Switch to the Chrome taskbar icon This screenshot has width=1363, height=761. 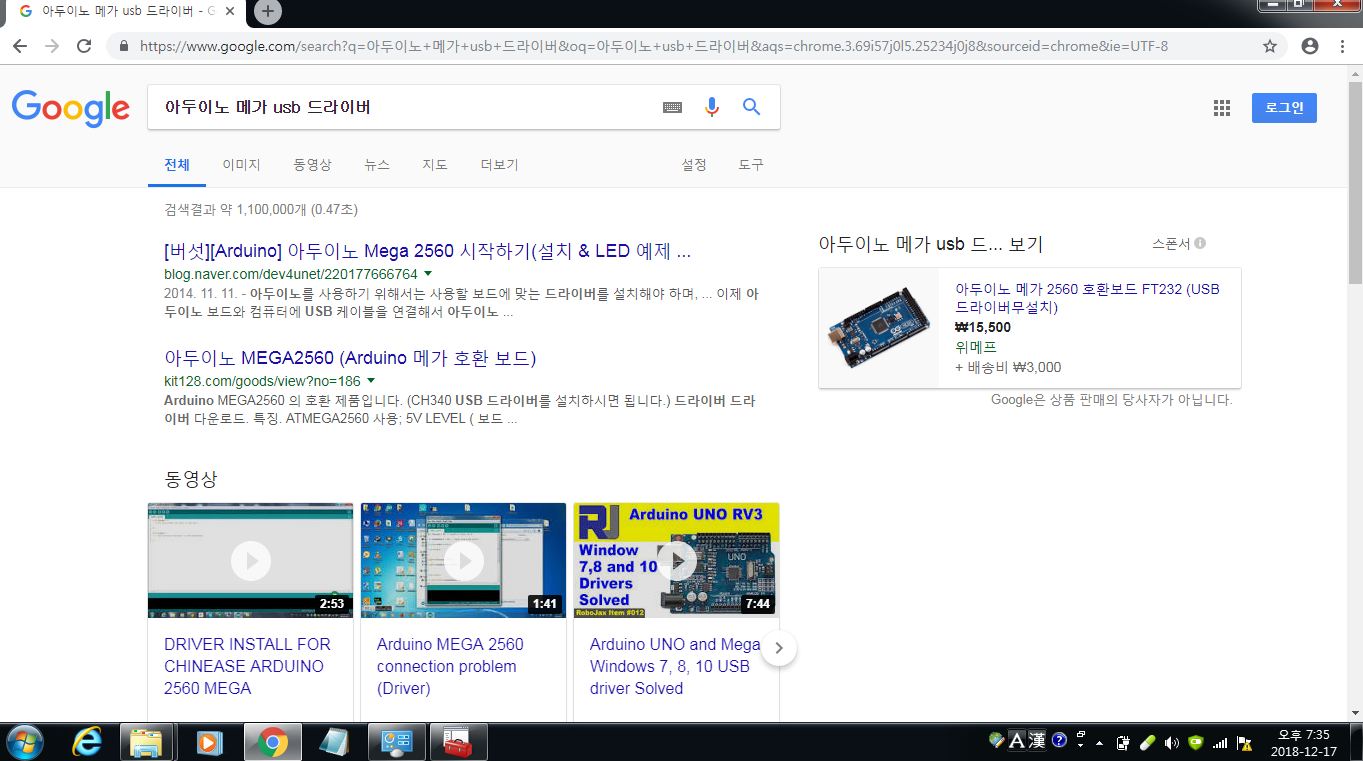tap(272, 743)
